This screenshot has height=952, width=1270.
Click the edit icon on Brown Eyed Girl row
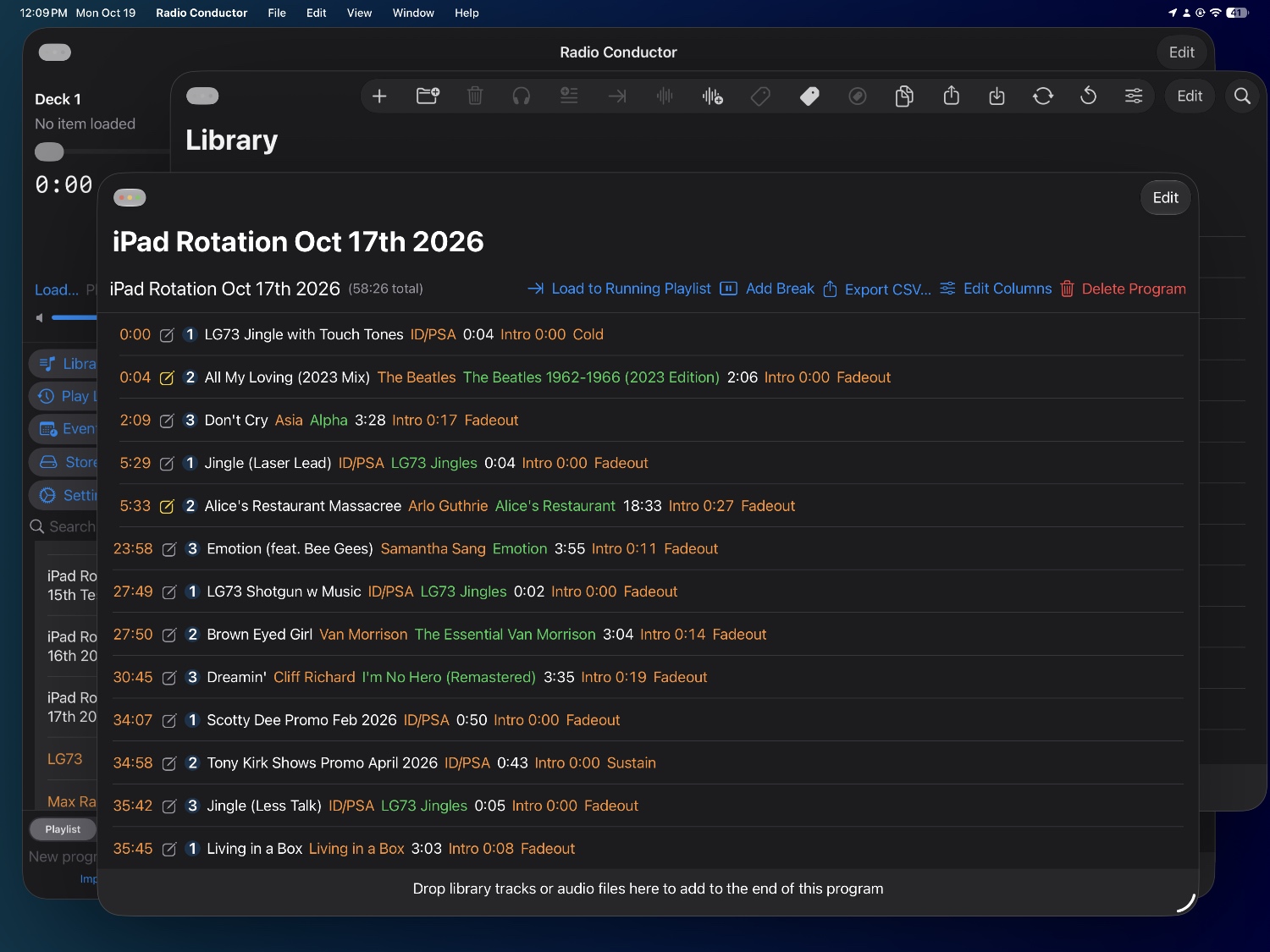point(169,636)
